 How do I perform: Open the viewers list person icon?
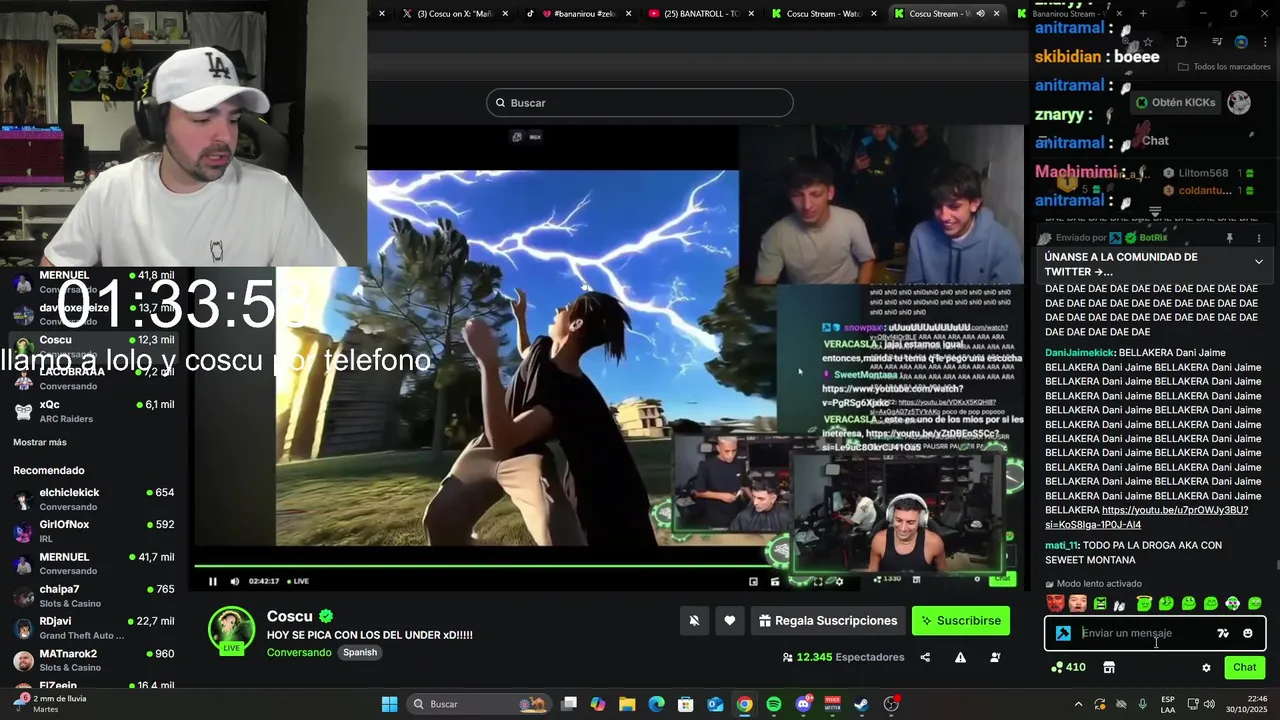pos(995,657)
